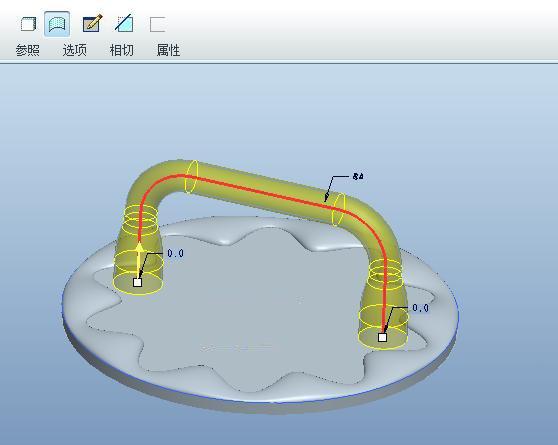Click the greyed-out thin feature icon
This screenshot has height=445, width=558.
point(157,24)
